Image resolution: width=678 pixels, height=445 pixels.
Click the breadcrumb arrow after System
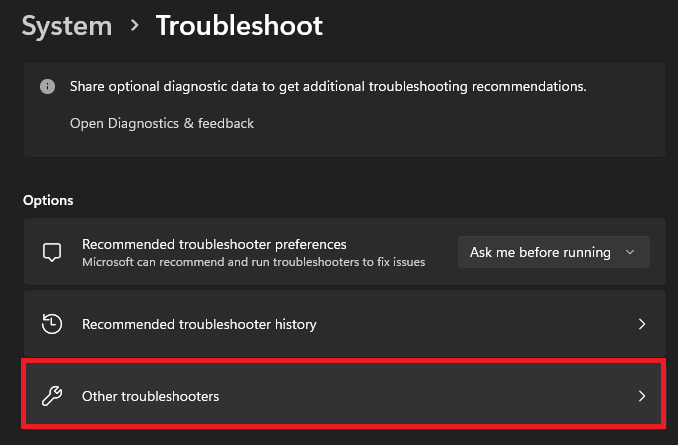pos(134,26)
